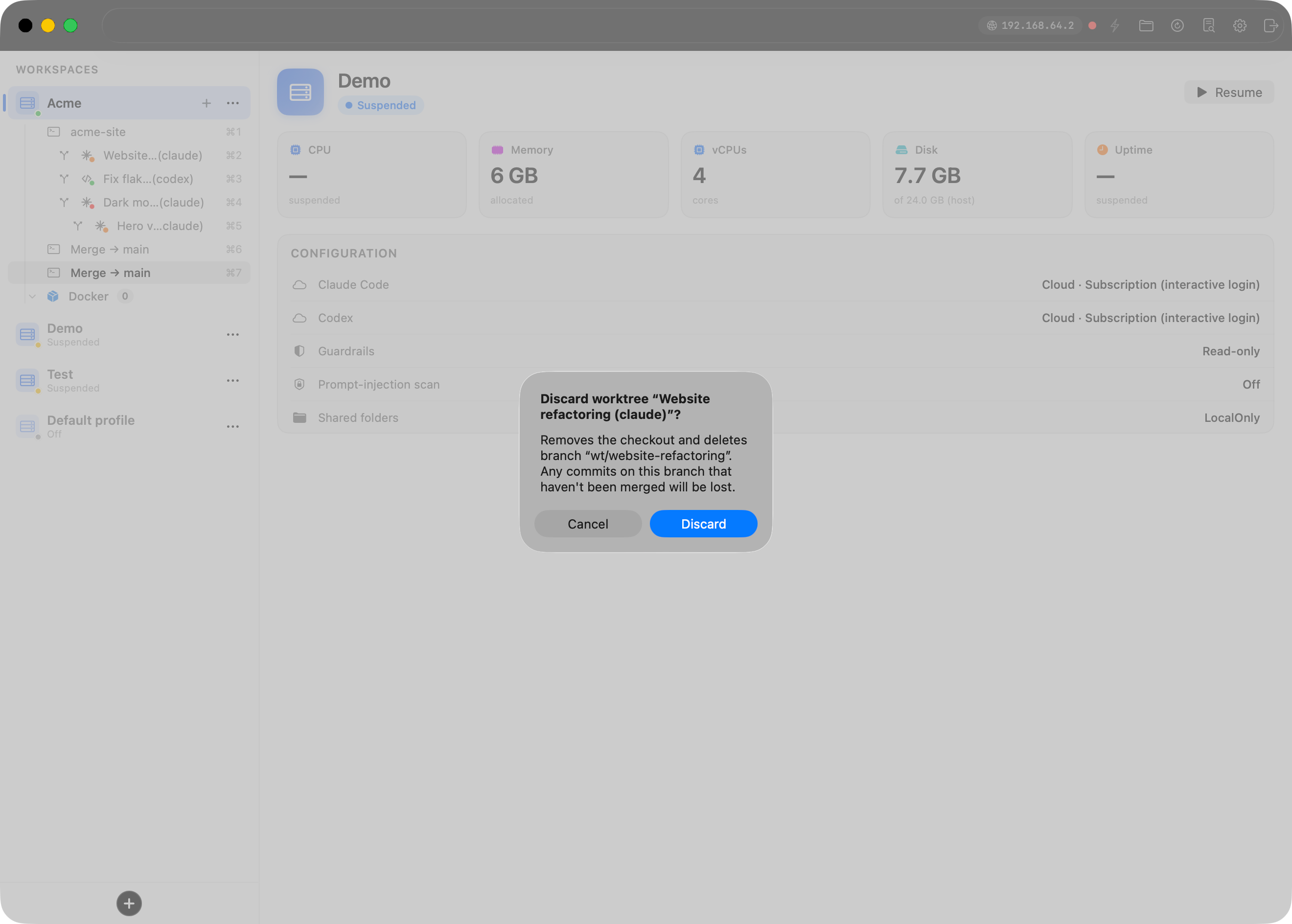Open the Prompt-injection scan setting row
Screen dimensions: 1292x924
pos(775,385)
